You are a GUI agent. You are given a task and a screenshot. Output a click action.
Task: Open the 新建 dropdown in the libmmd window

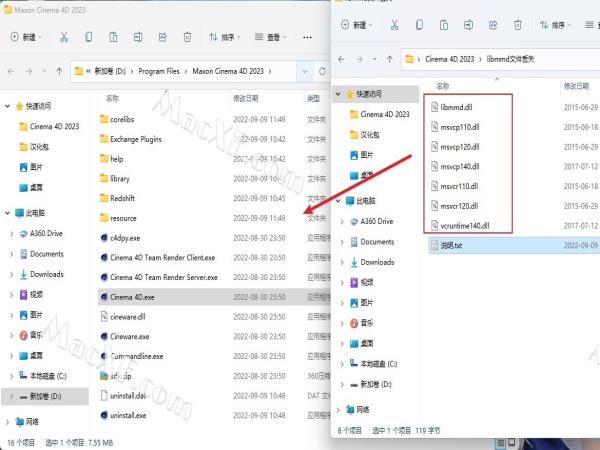coord(356,25)
